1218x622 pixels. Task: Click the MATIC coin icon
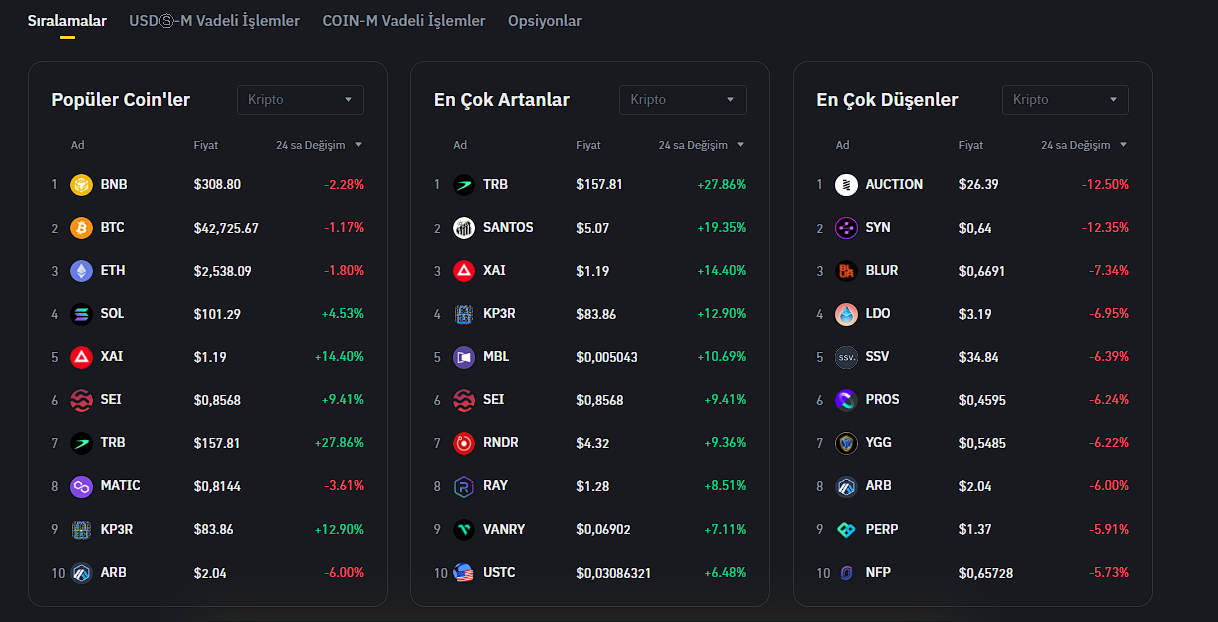coord(81,487)
